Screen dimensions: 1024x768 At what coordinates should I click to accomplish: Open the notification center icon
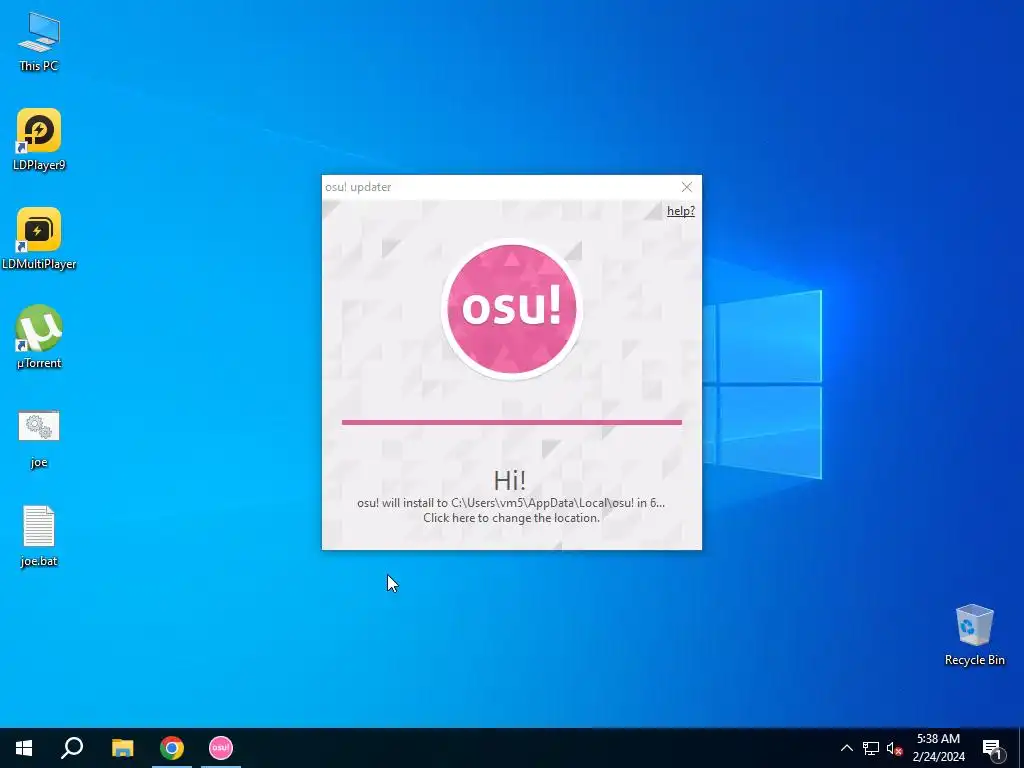pos(993,749)
